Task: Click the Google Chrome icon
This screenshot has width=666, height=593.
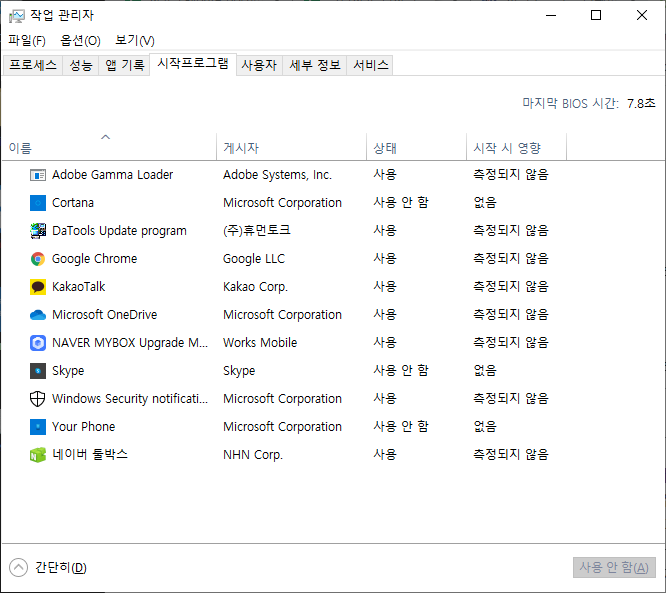Action: pyautogui.click(x=38, y=259)
